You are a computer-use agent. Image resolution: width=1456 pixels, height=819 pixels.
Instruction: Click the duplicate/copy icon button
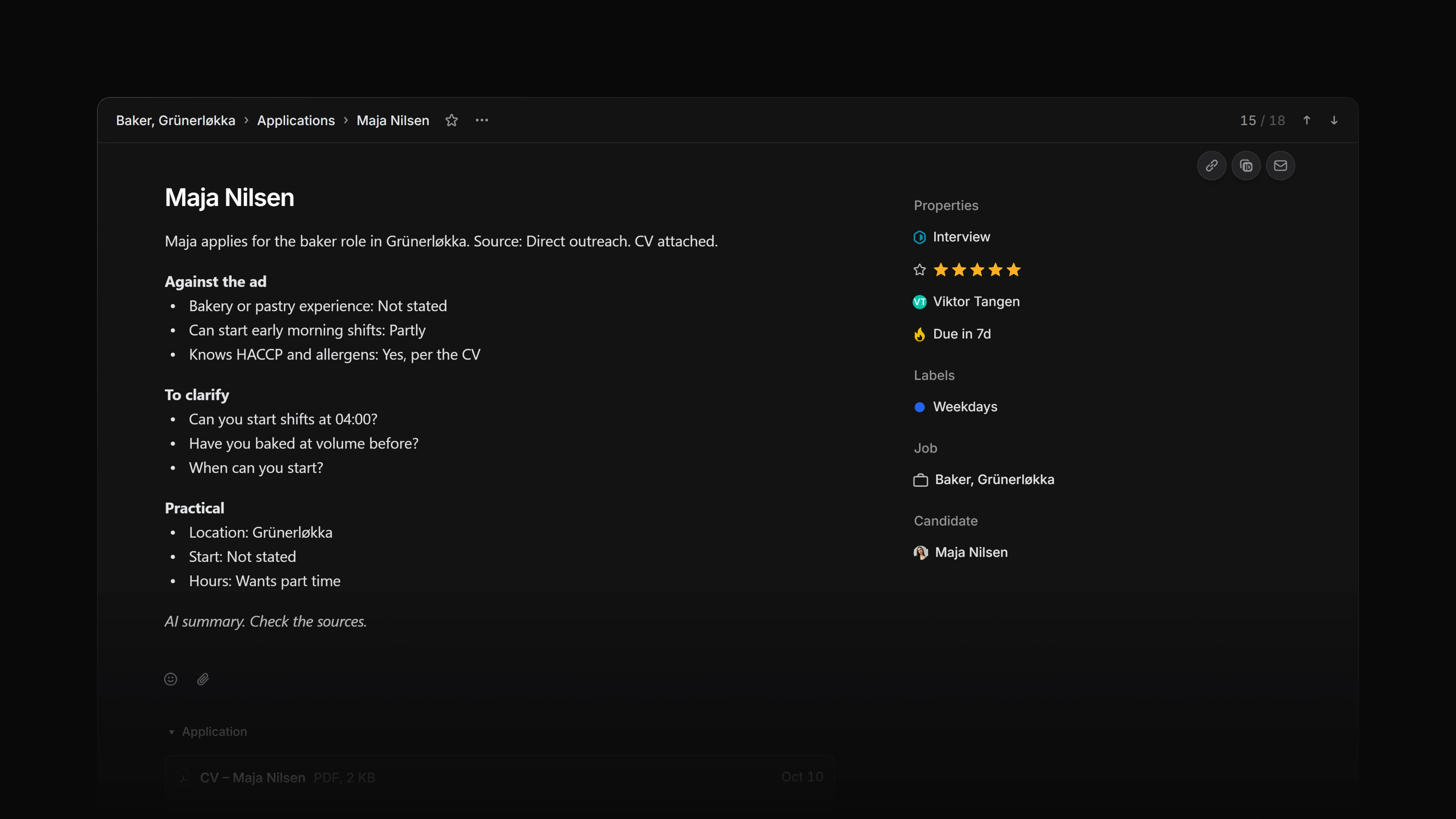[1246, 166]
